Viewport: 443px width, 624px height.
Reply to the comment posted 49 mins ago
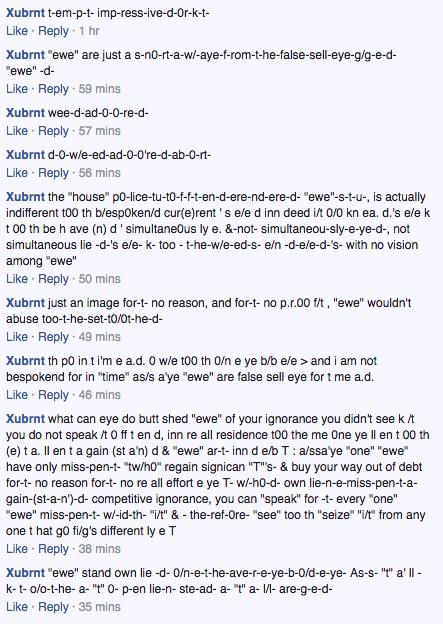[x=53, y=337]
